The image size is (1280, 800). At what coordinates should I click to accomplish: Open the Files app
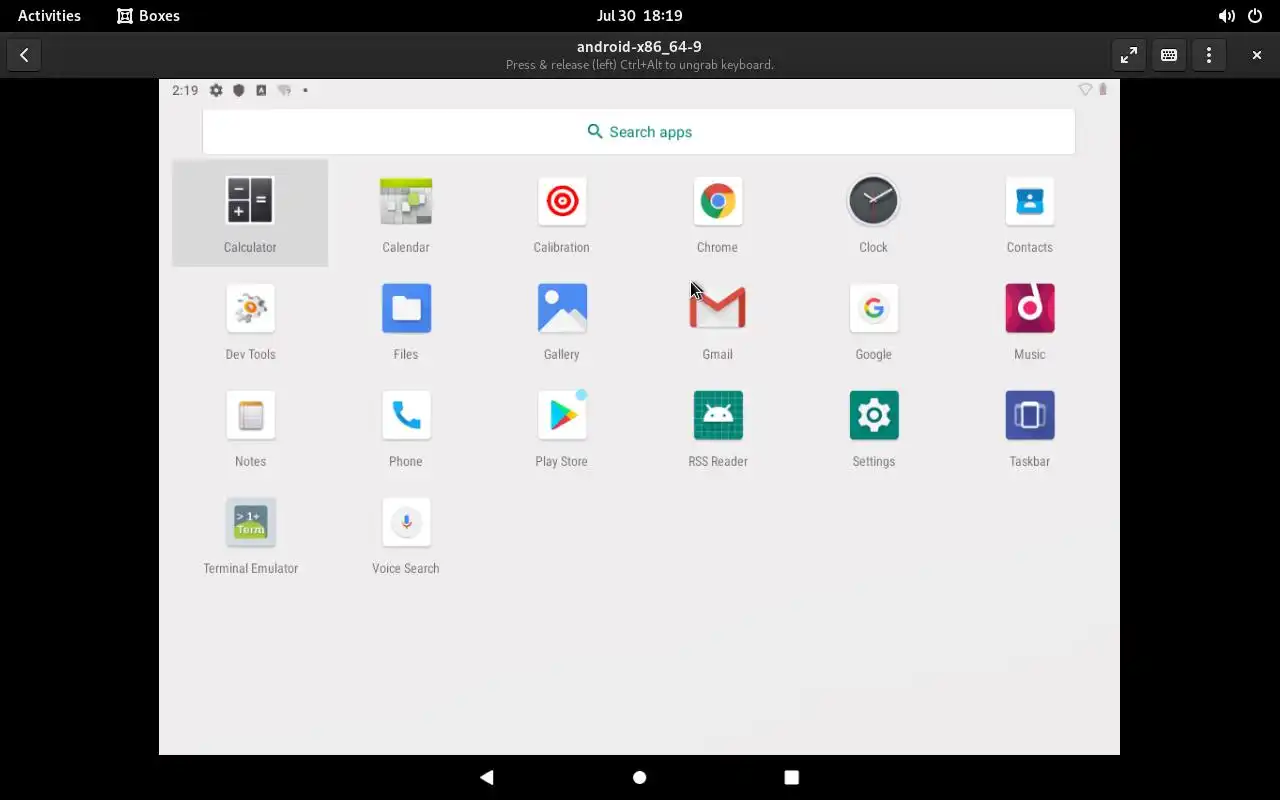coord(406,320)
